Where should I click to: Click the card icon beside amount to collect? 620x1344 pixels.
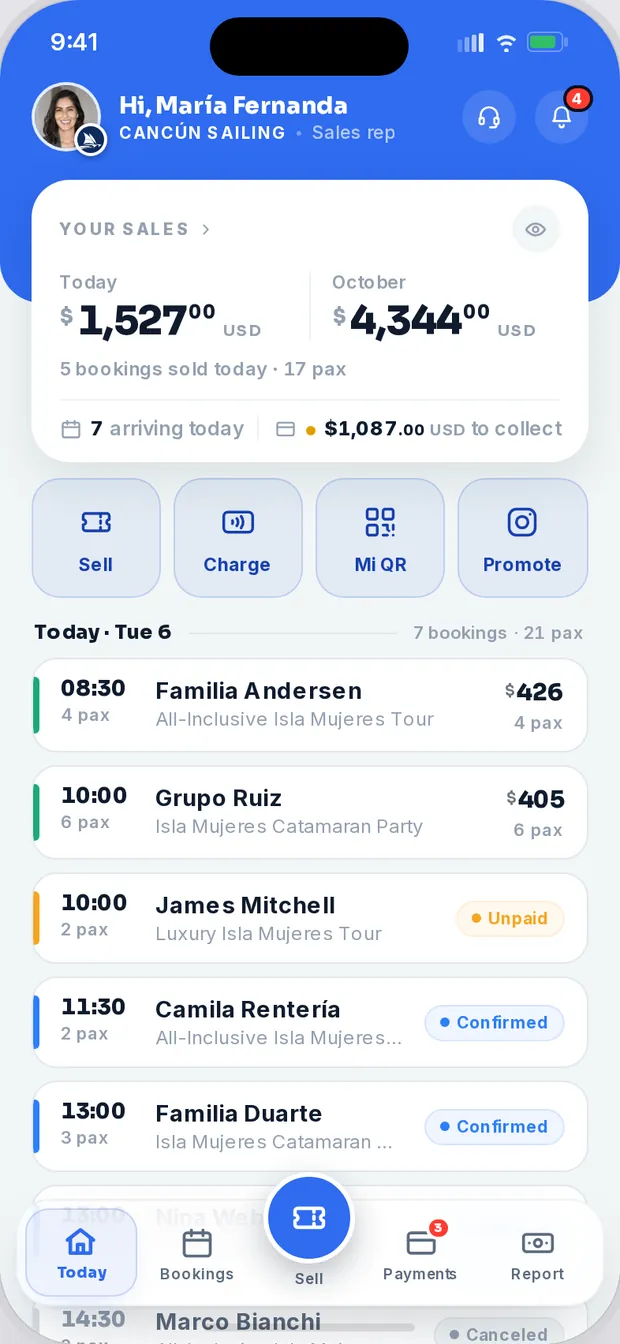click(285, 429)
